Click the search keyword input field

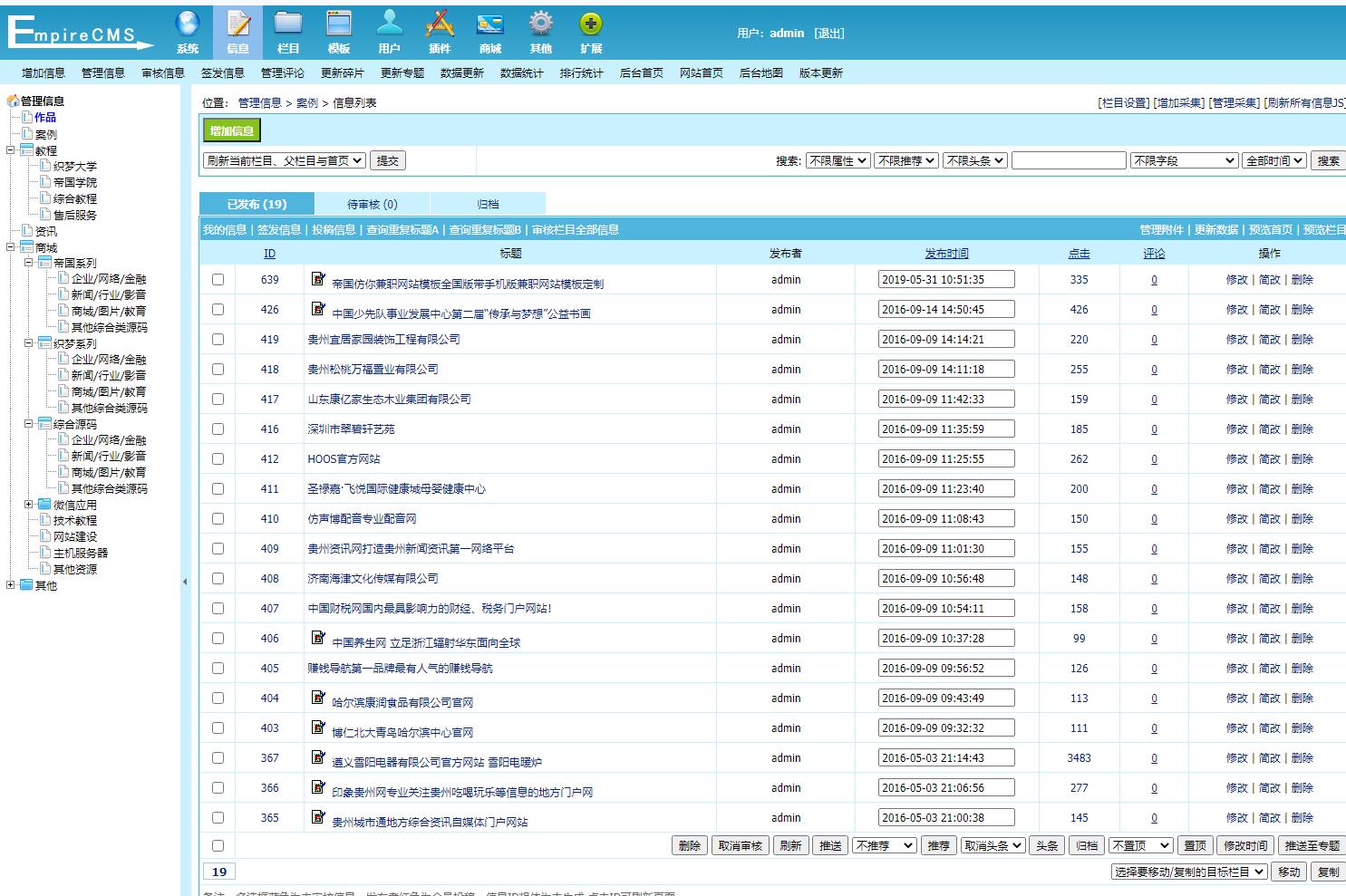coord(1068,160)
